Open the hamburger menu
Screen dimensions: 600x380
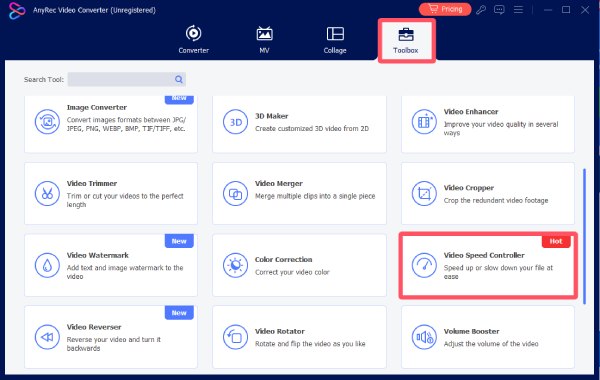518,9
